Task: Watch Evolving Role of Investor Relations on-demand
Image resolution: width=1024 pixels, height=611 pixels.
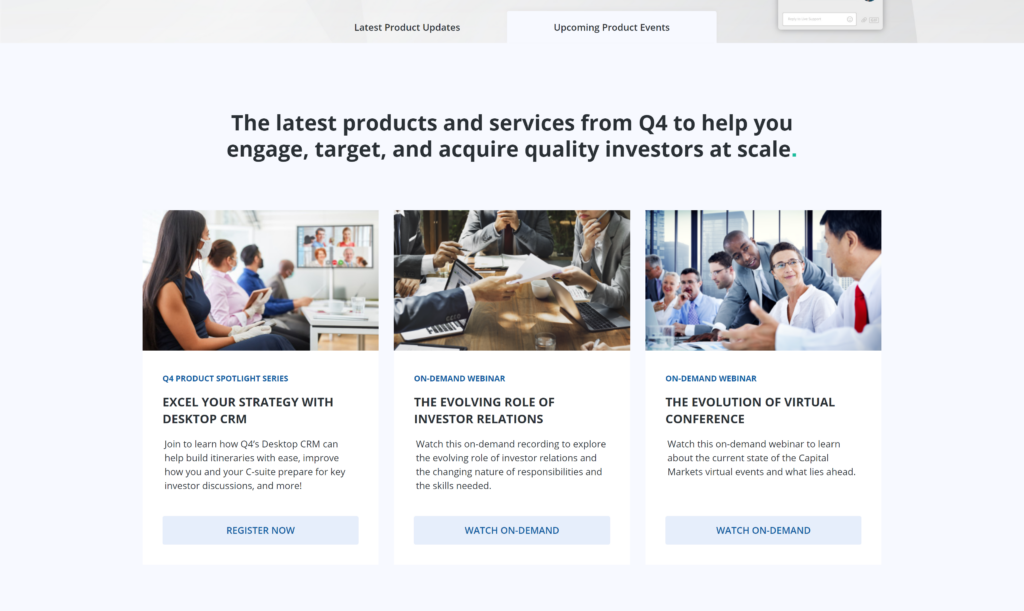Action: click(512, 530)
